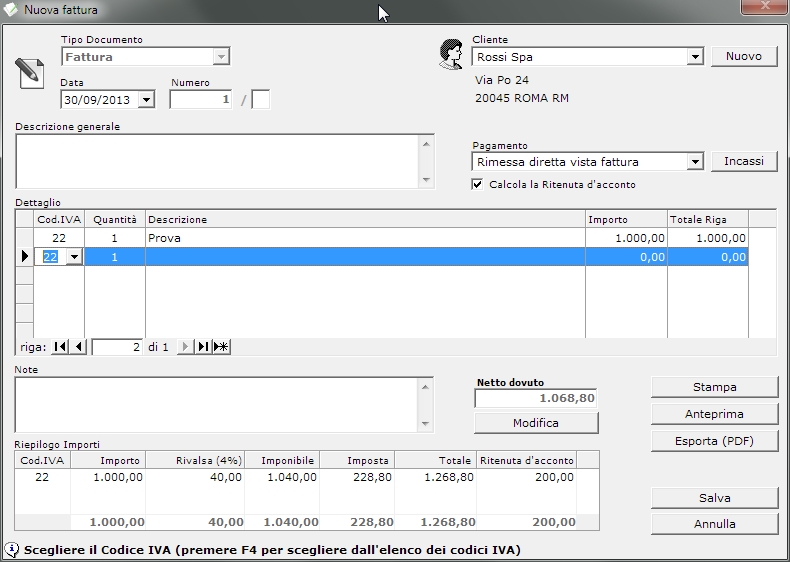790x562 pixels.
Task: Go to previous record in row navigator
Action: coord(78,347)
